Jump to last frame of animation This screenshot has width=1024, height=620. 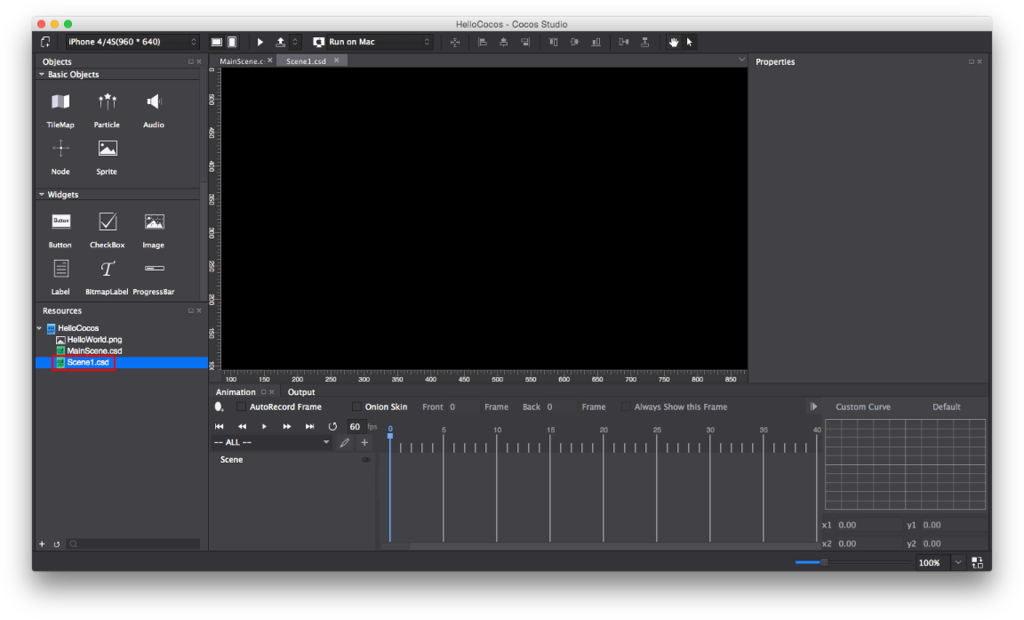coord(310,427)
